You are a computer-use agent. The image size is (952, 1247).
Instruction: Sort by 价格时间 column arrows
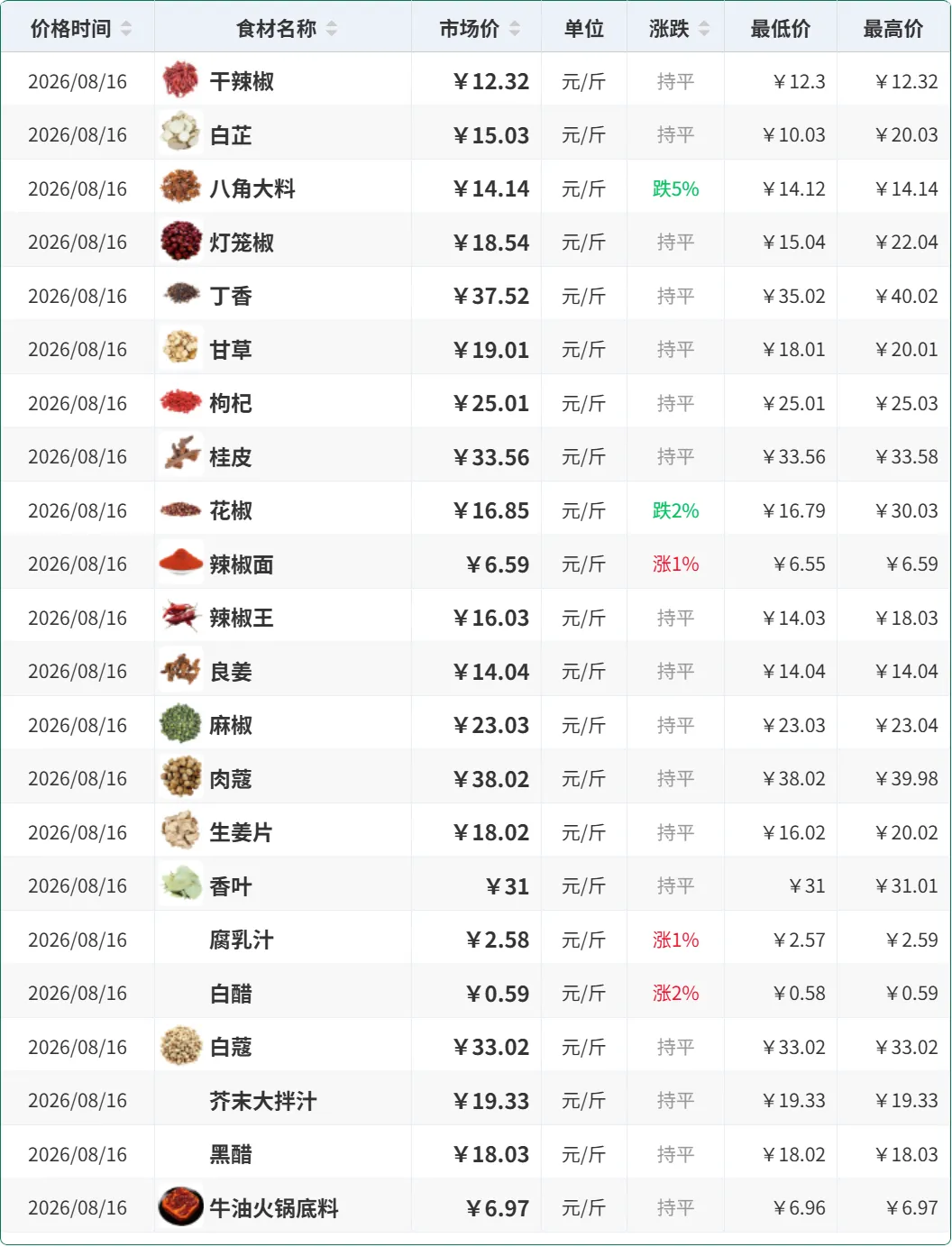click(126, 29)
